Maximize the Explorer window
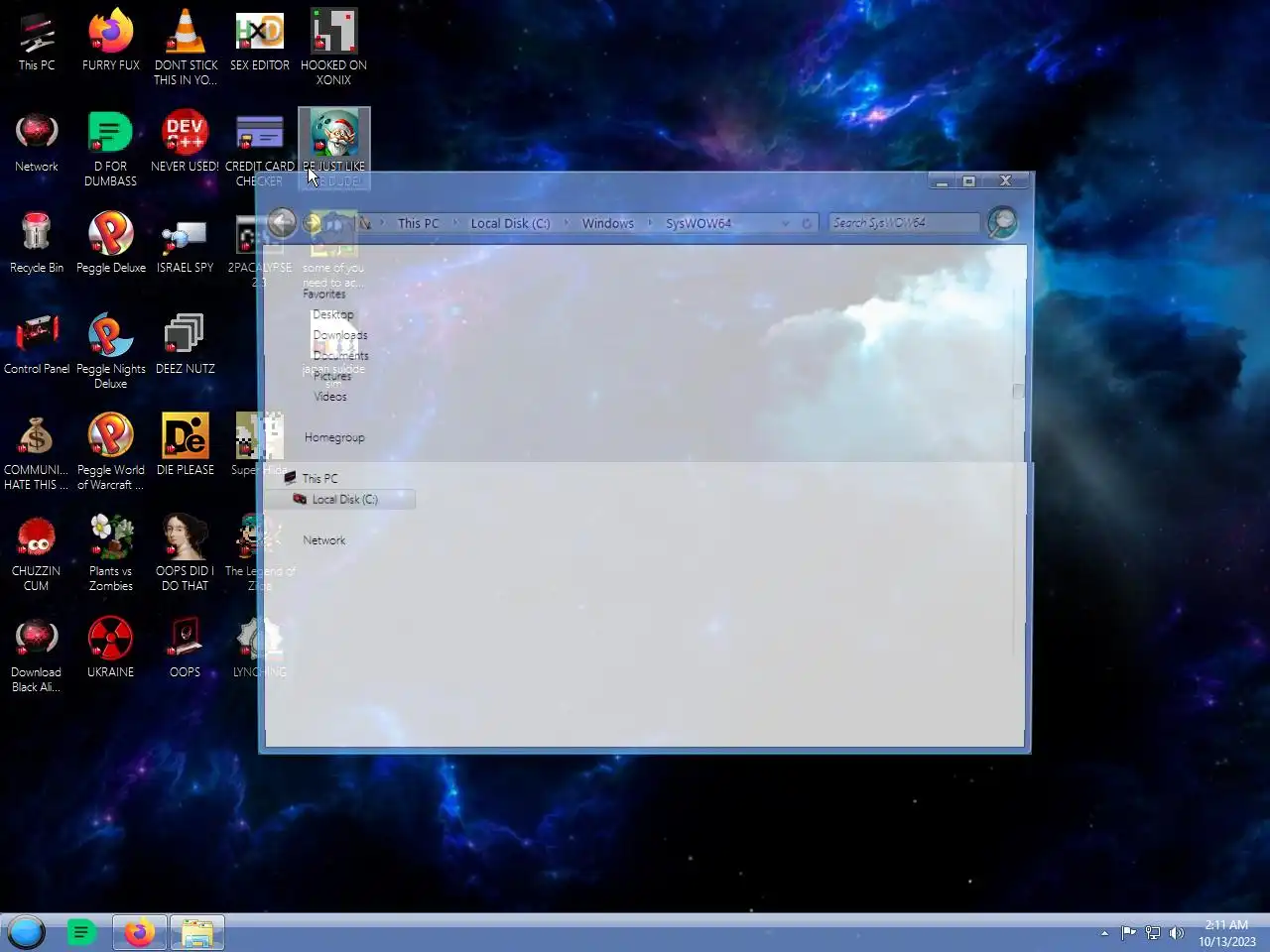Viewport: 1270px width, 952px height. (x=969, y=181)
